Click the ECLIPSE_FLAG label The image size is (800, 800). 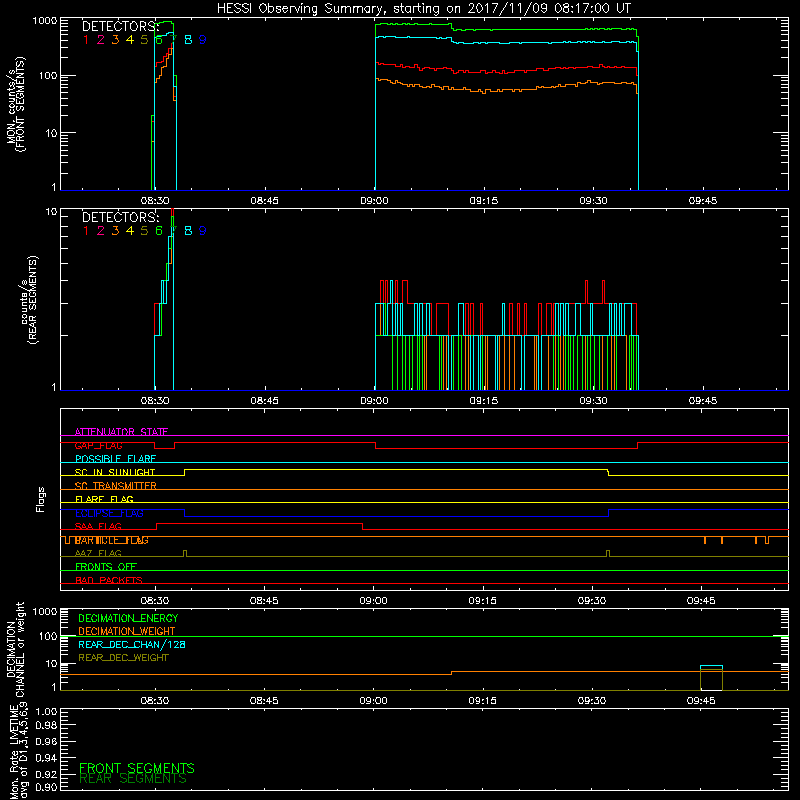pos(109,513)
